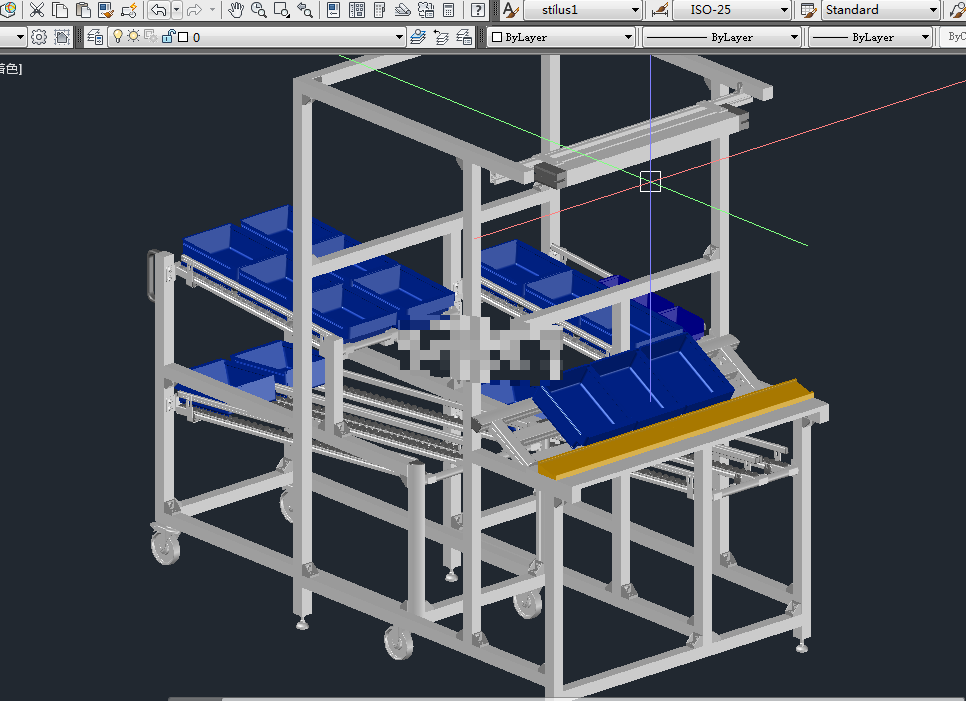This screenshot has width=966, height=701.
Task: Open the workspace switcher dropdown arrow
Action: click(x=20, y=37)
